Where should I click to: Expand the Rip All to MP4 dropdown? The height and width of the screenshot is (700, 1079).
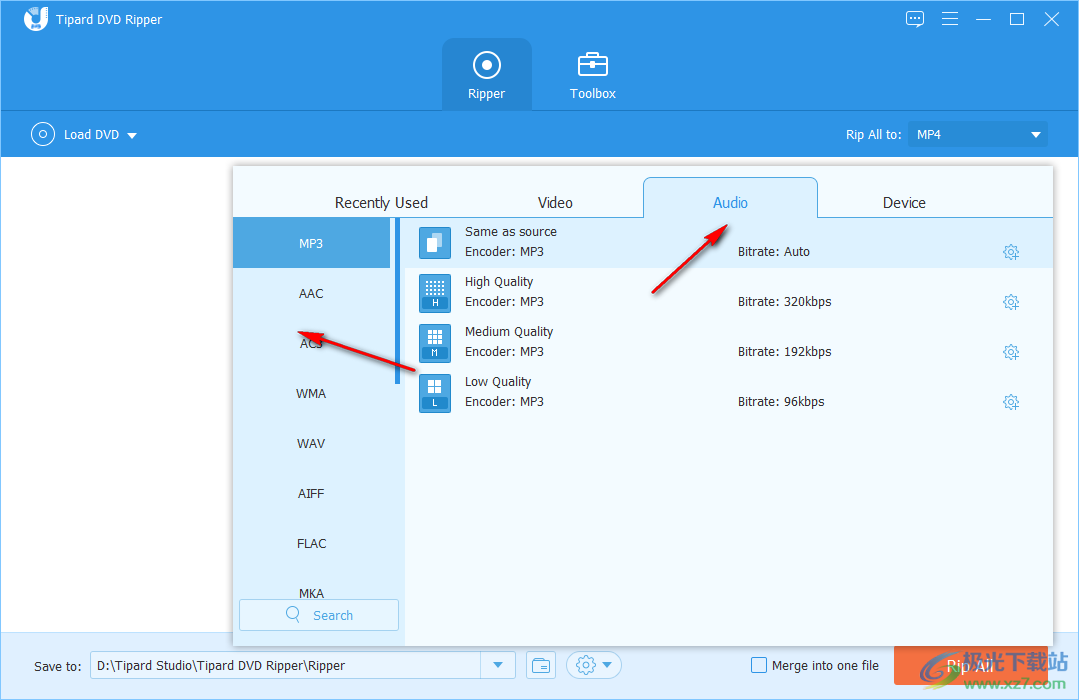pos(1035,135)
